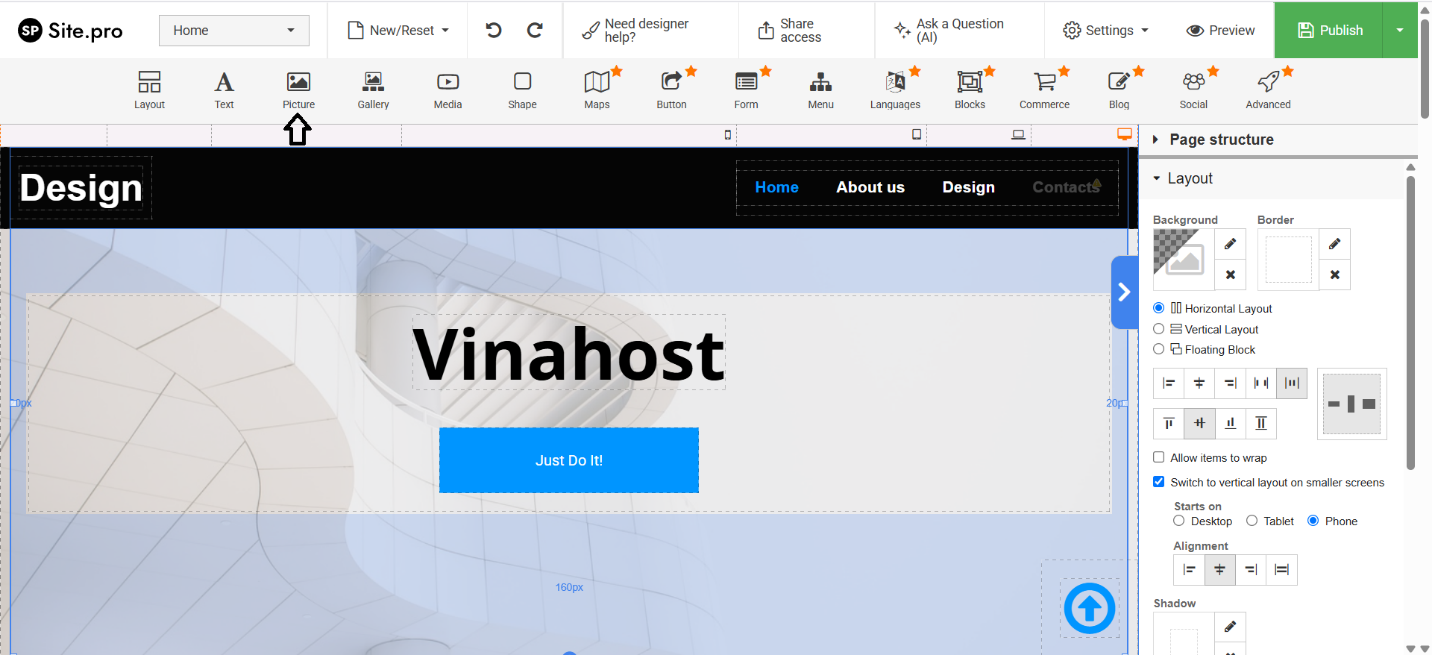Click the undo arrow icon
1432x655 pixels.
point(493,30)
